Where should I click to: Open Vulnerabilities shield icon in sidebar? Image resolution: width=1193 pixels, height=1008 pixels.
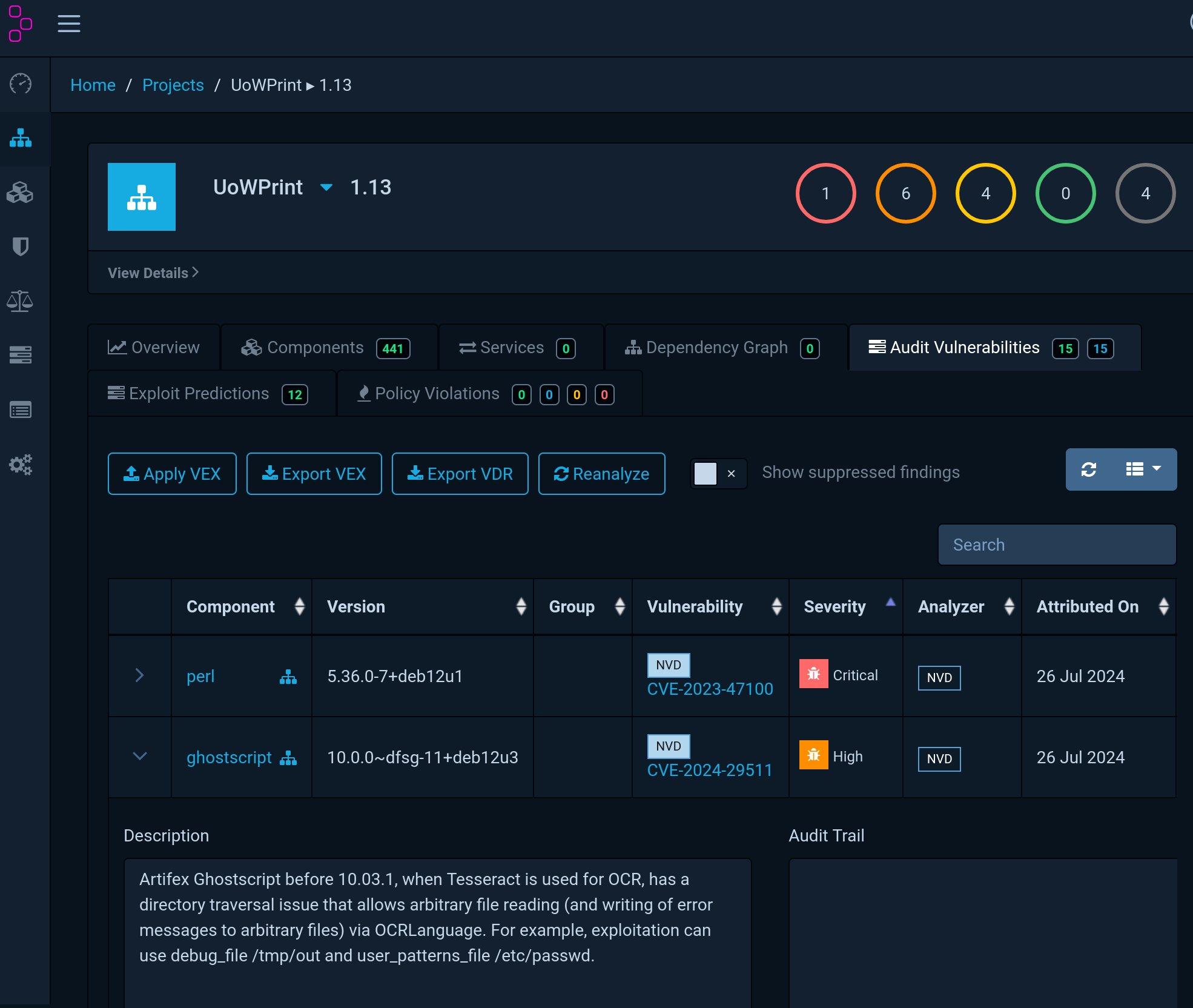(21, 247)
